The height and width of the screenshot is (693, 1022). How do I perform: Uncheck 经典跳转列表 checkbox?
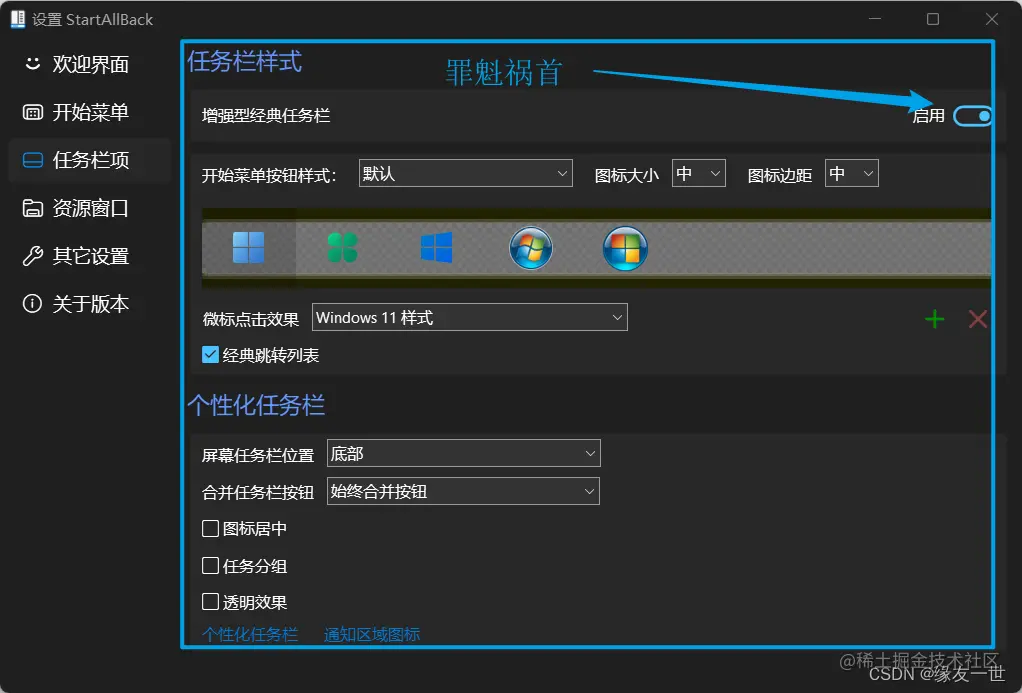[210, 354]
